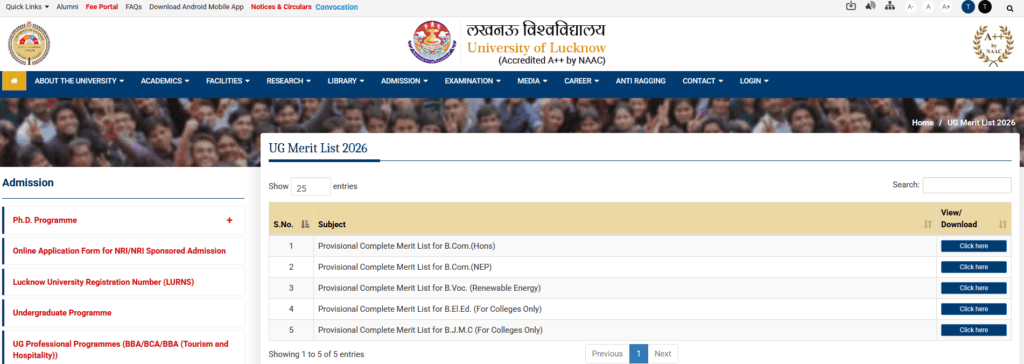Open Media dropdown menu

tap(532, 81)
